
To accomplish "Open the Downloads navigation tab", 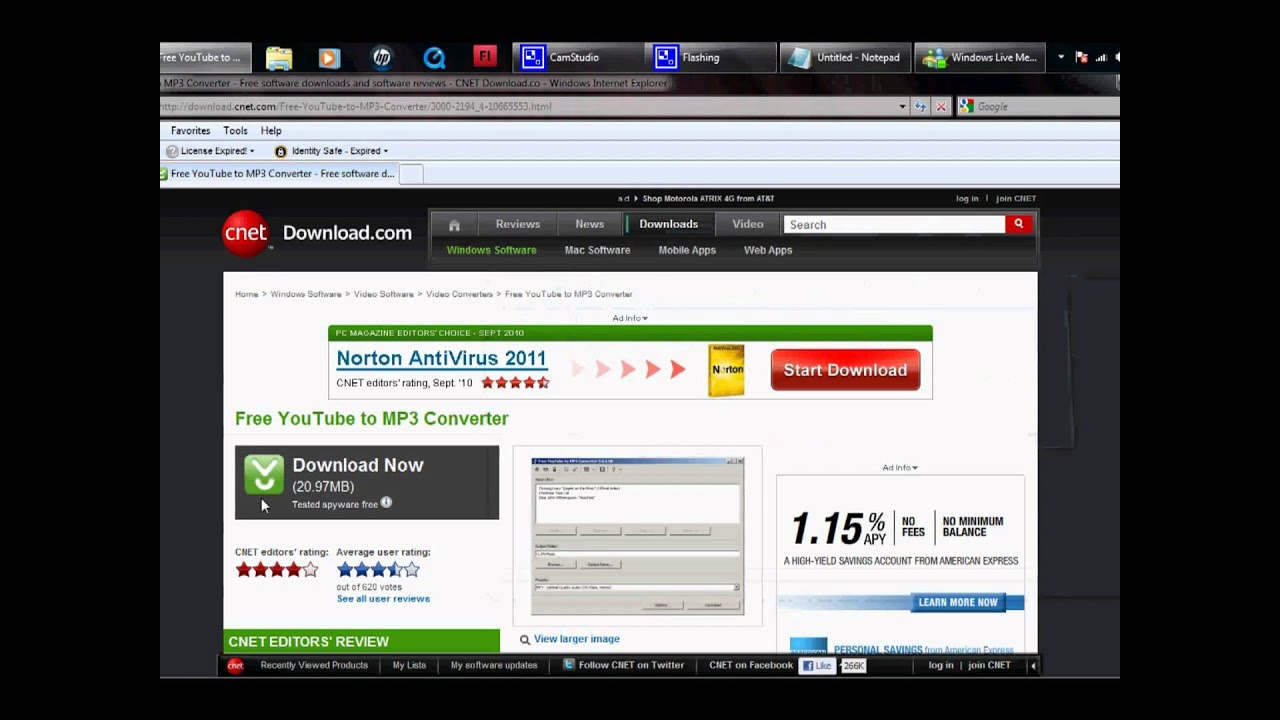I will point(669,224).
